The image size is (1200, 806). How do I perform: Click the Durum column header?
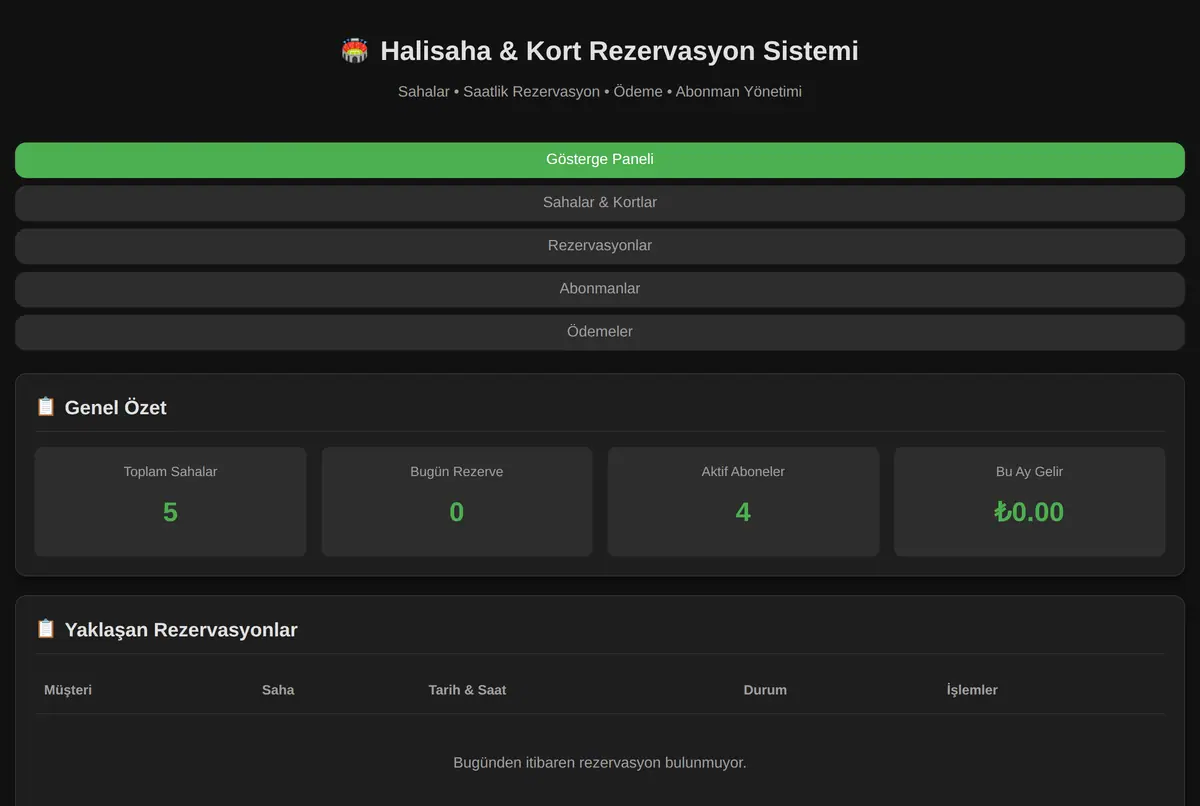[x=765, y=690]
